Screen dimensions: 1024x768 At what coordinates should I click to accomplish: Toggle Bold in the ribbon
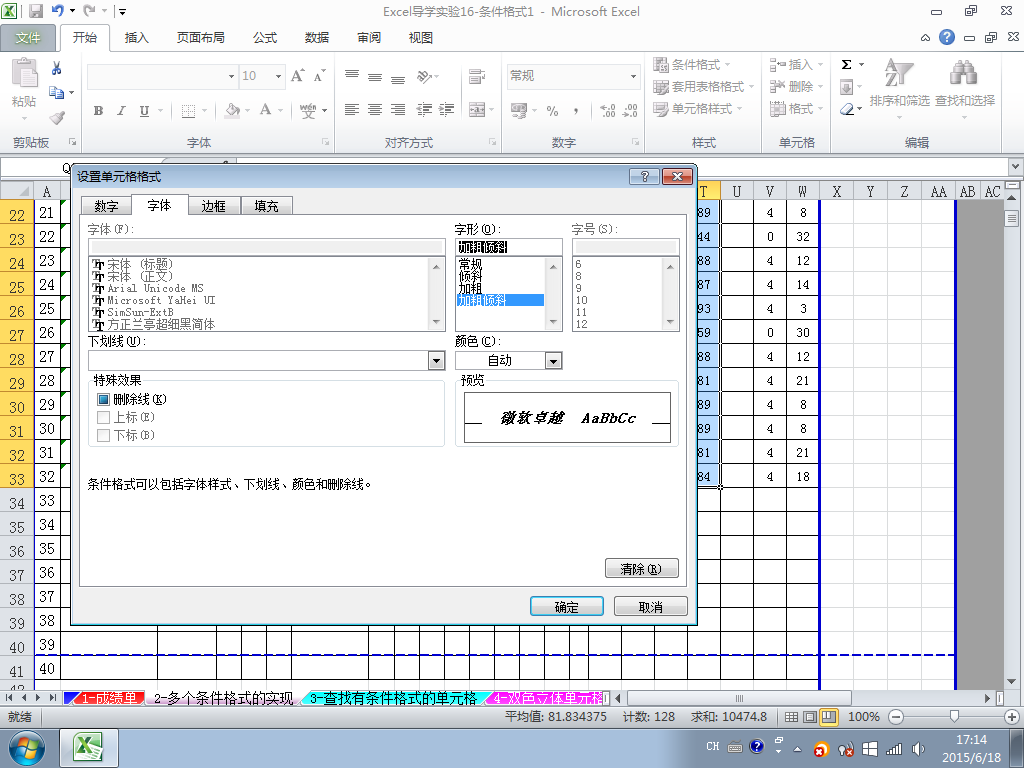99,110
